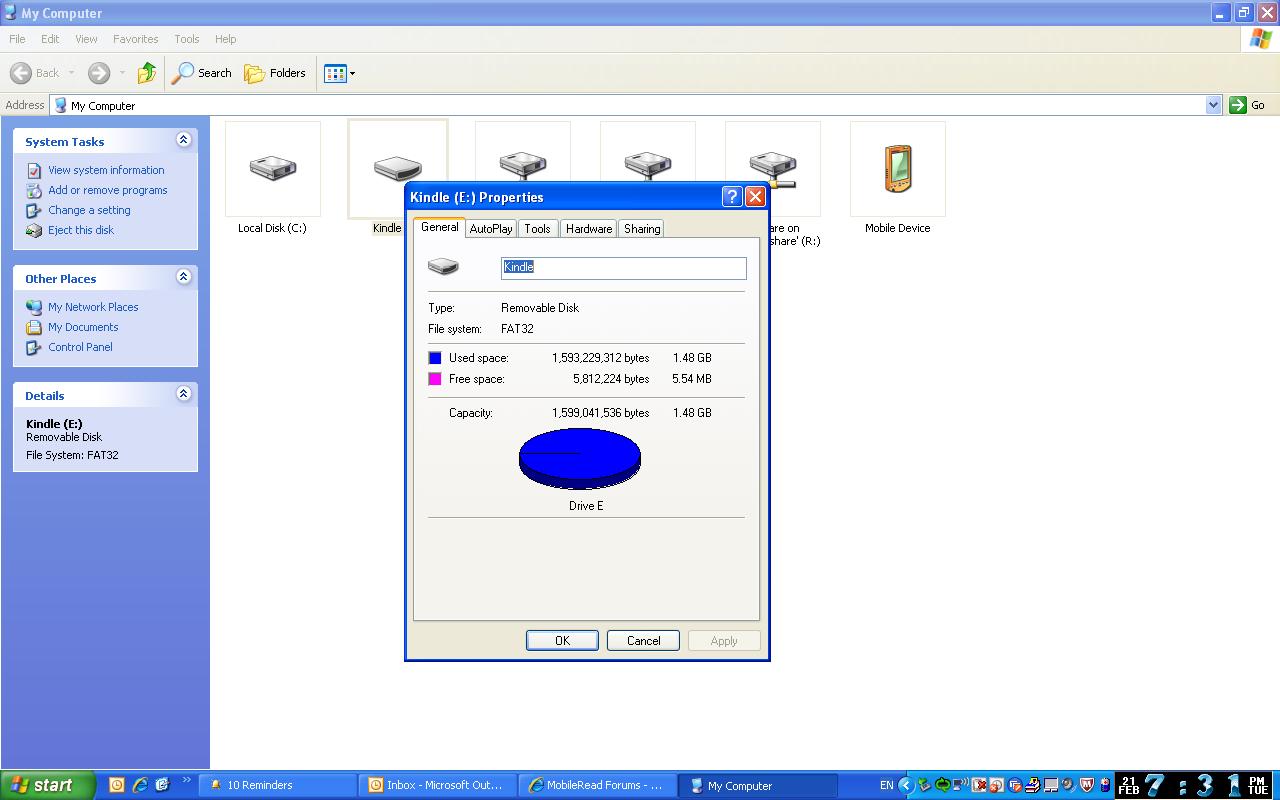Collapse the System Tasks panel
The height and width of the screenshot is (800, 1280).
pyautogui.click(x=183, y=140)
